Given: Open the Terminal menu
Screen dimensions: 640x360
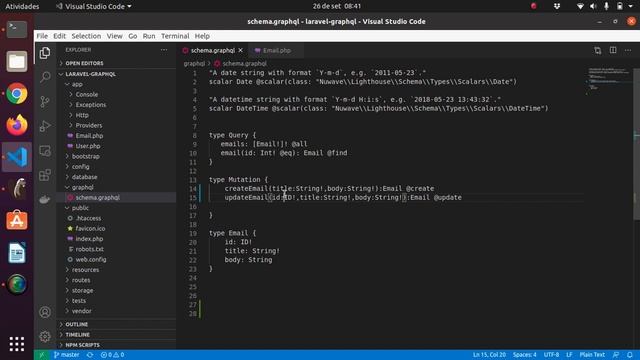Looking at the screenshot, I should pos(175,36).
